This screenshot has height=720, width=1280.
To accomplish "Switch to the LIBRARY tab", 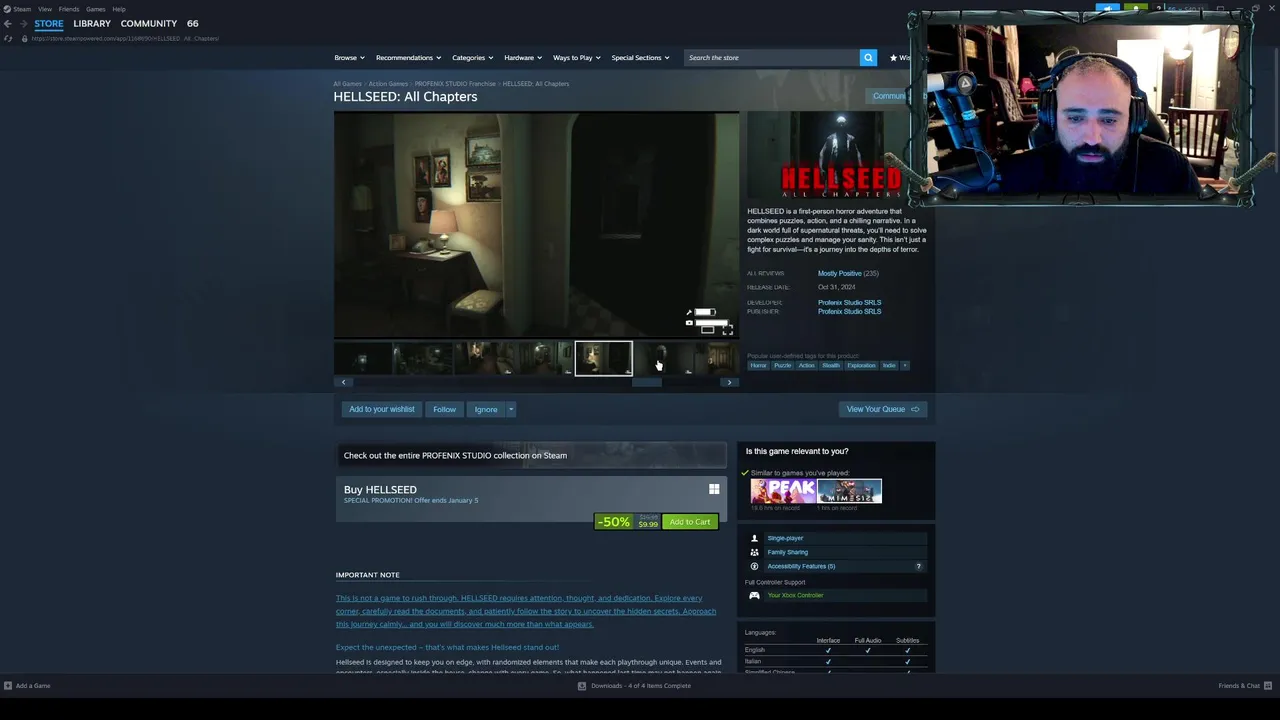I will 92,23.
